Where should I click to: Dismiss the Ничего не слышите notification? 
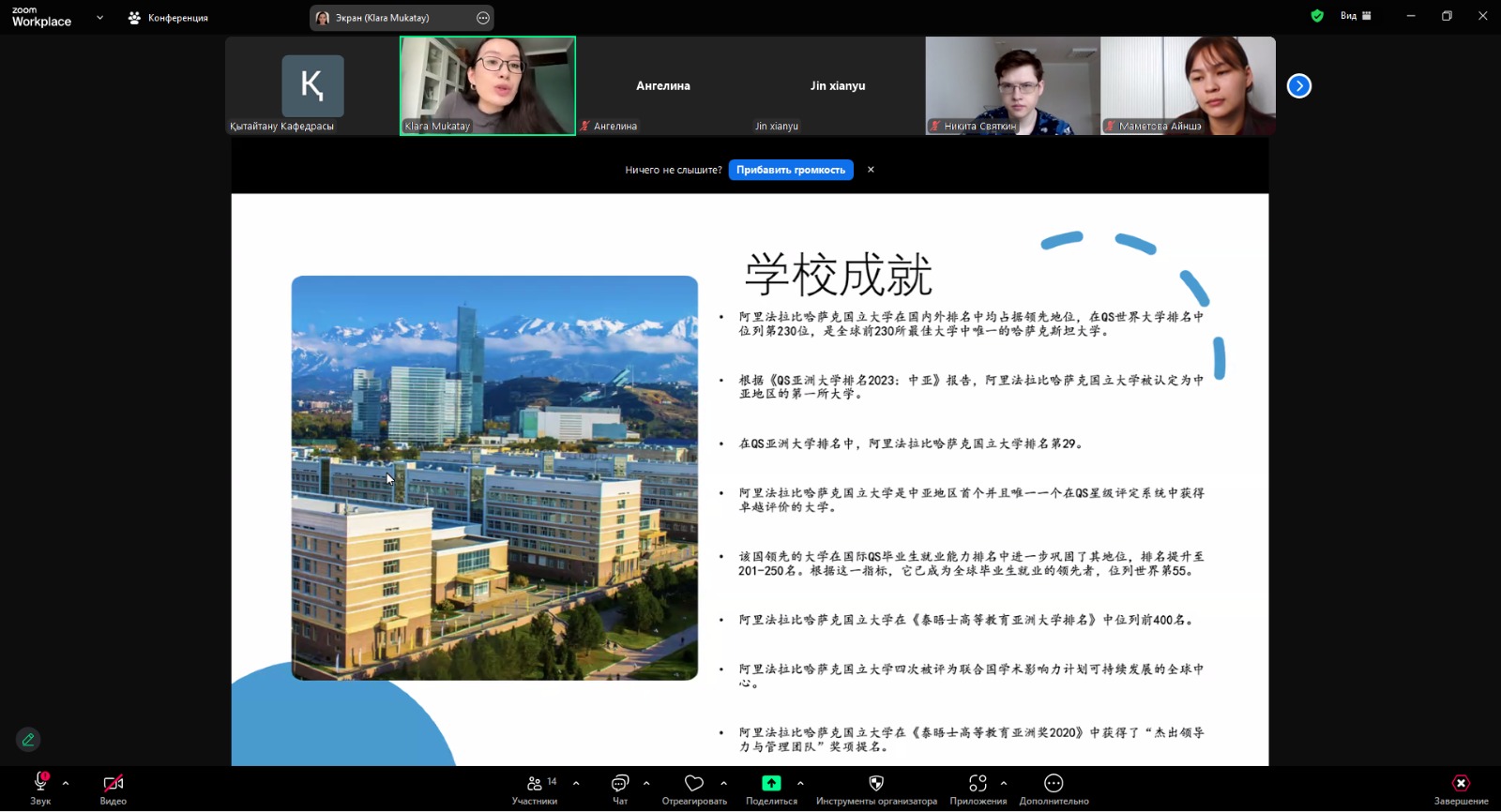[x=871, y=170]
